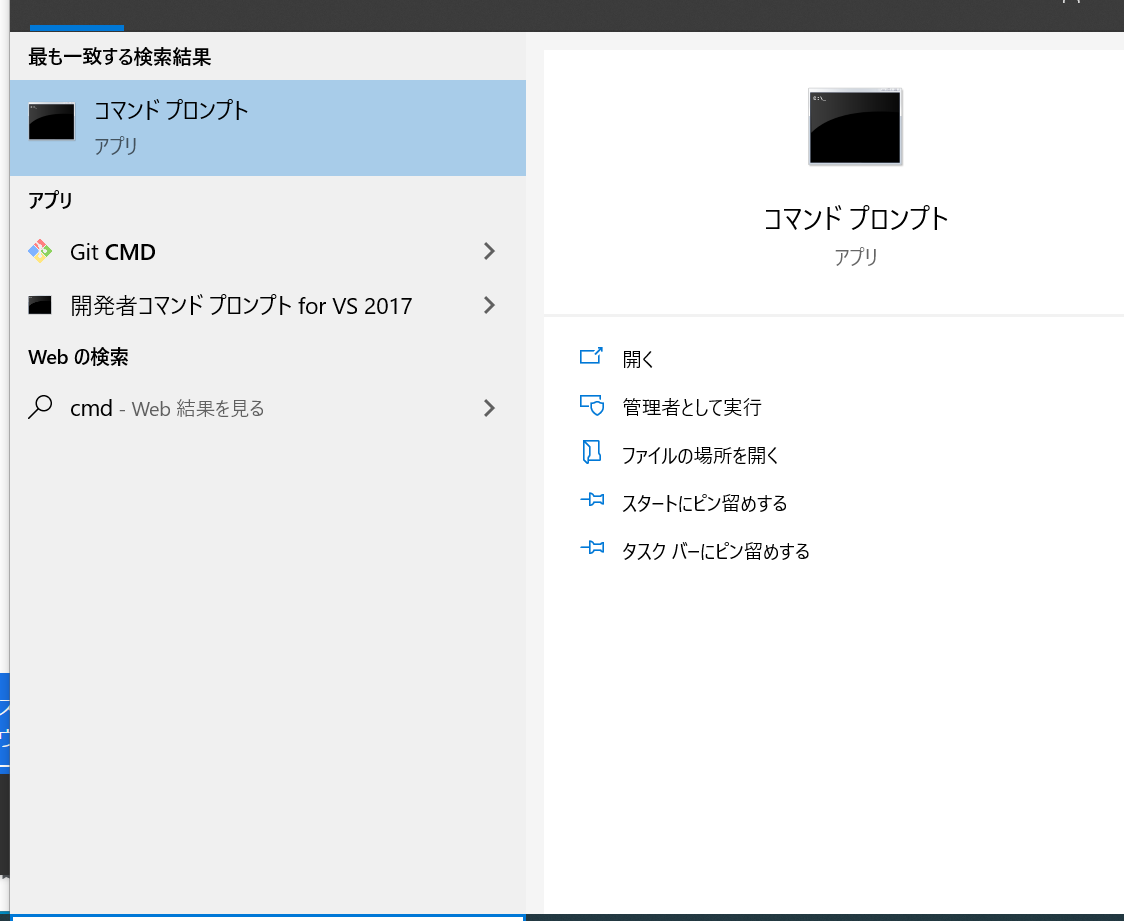Click the 管理者として実行 shield icon
Viewport: 1124px width, 921px height.
tap(592, 404)
